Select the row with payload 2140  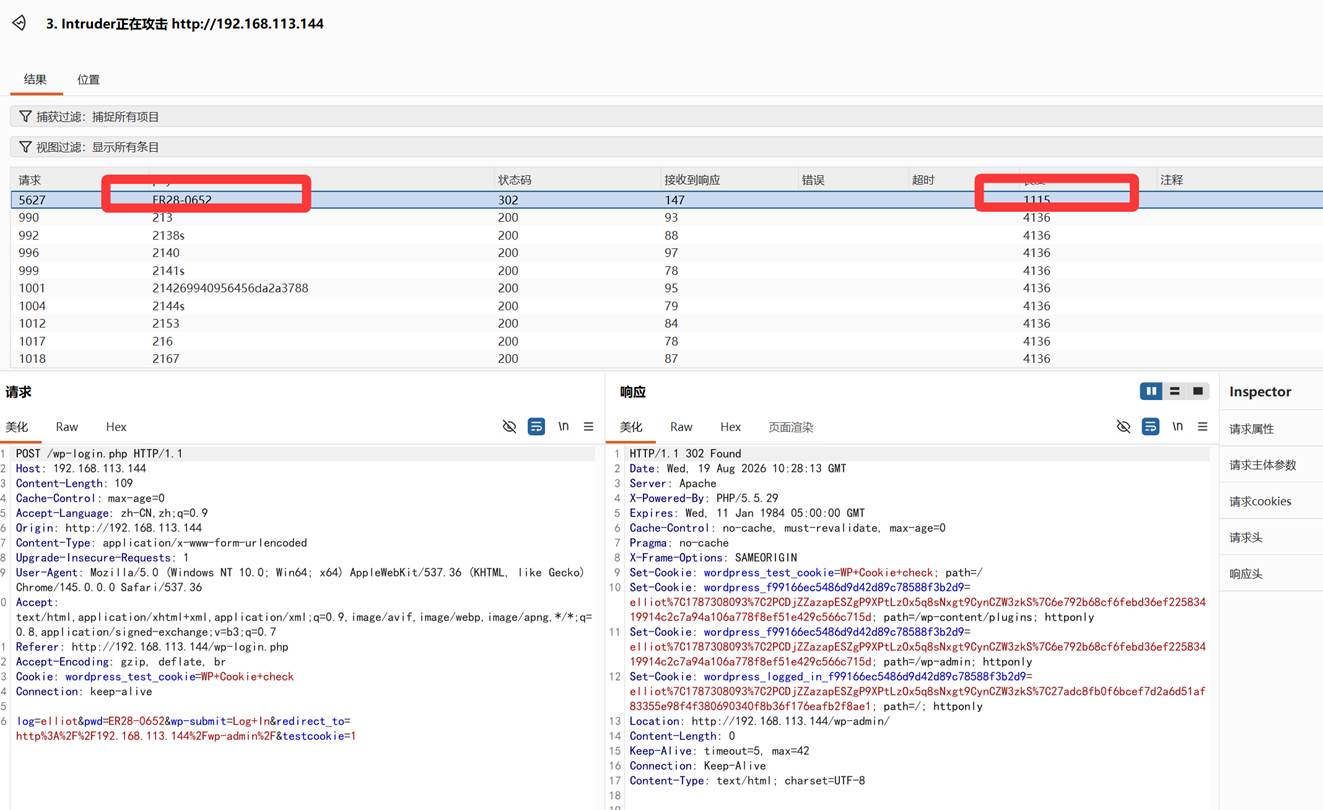coord(666,253)
